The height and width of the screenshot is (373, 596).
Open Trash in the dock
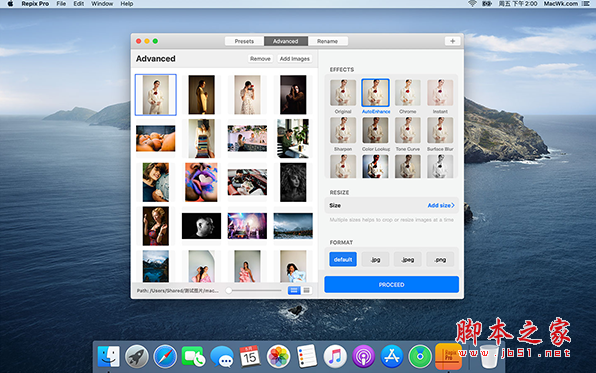[x=489, y=357]
